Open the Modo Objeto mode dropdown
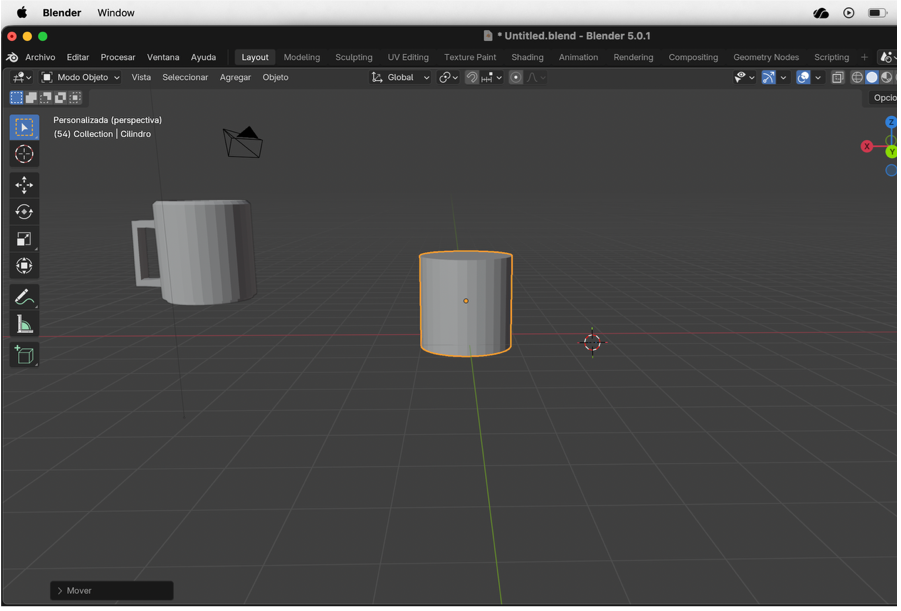Screen dimensions: 901x611 pos(81,77)
